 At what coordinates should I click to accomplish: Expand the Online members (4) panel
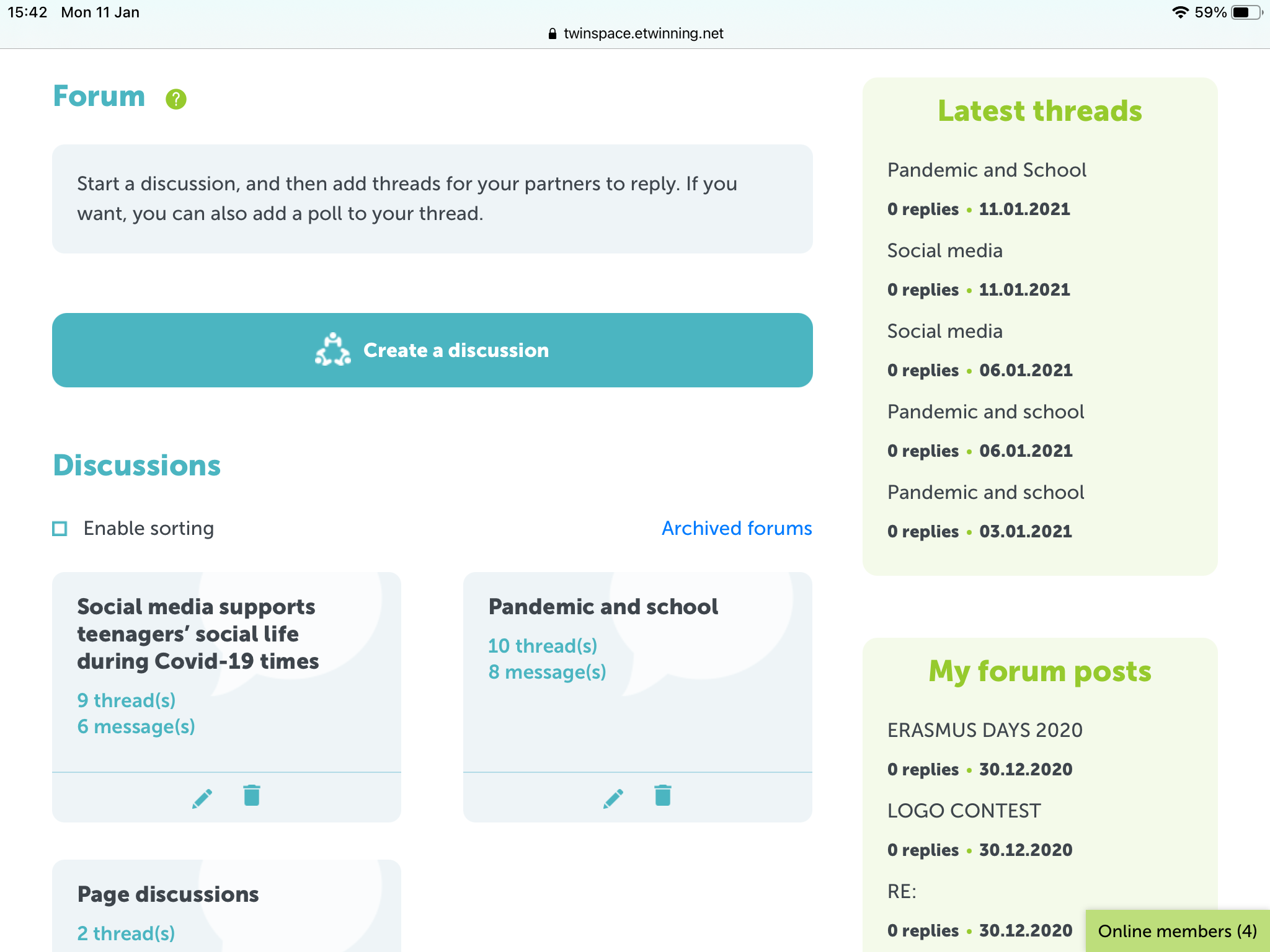click(x=1177, y=931)
